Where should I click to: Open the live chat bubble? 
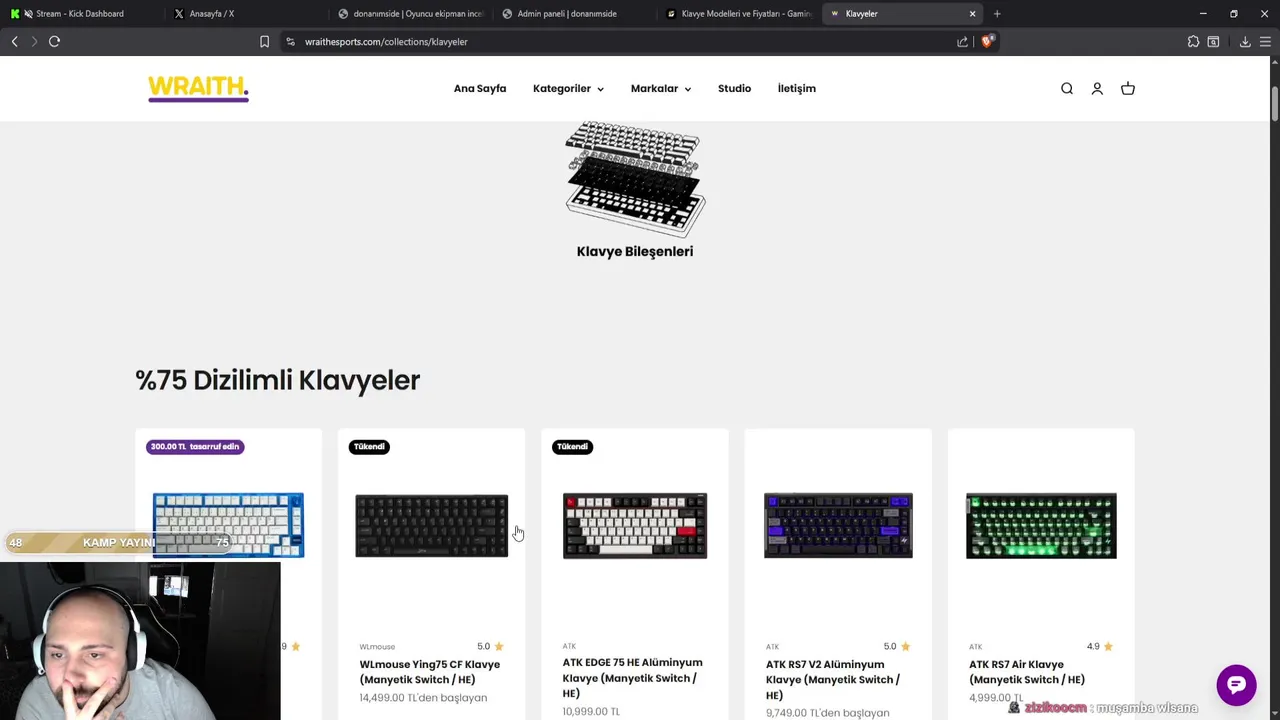(x=1236, y=685)
